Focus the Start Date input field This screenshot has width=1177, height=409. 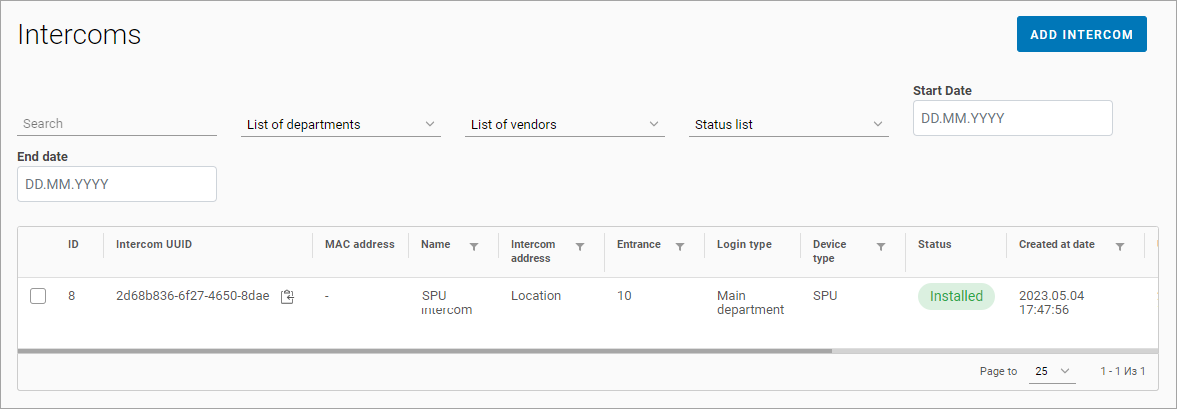(x=1012, y=118)
